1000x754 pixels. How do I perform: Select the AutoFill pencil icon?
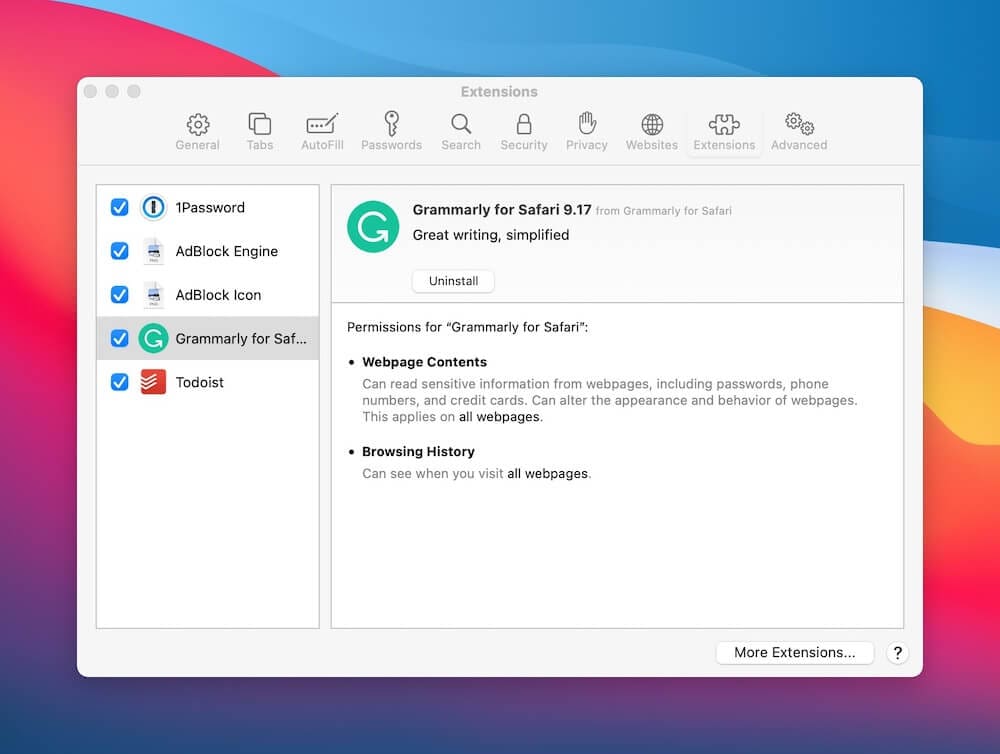coord(322,124)
